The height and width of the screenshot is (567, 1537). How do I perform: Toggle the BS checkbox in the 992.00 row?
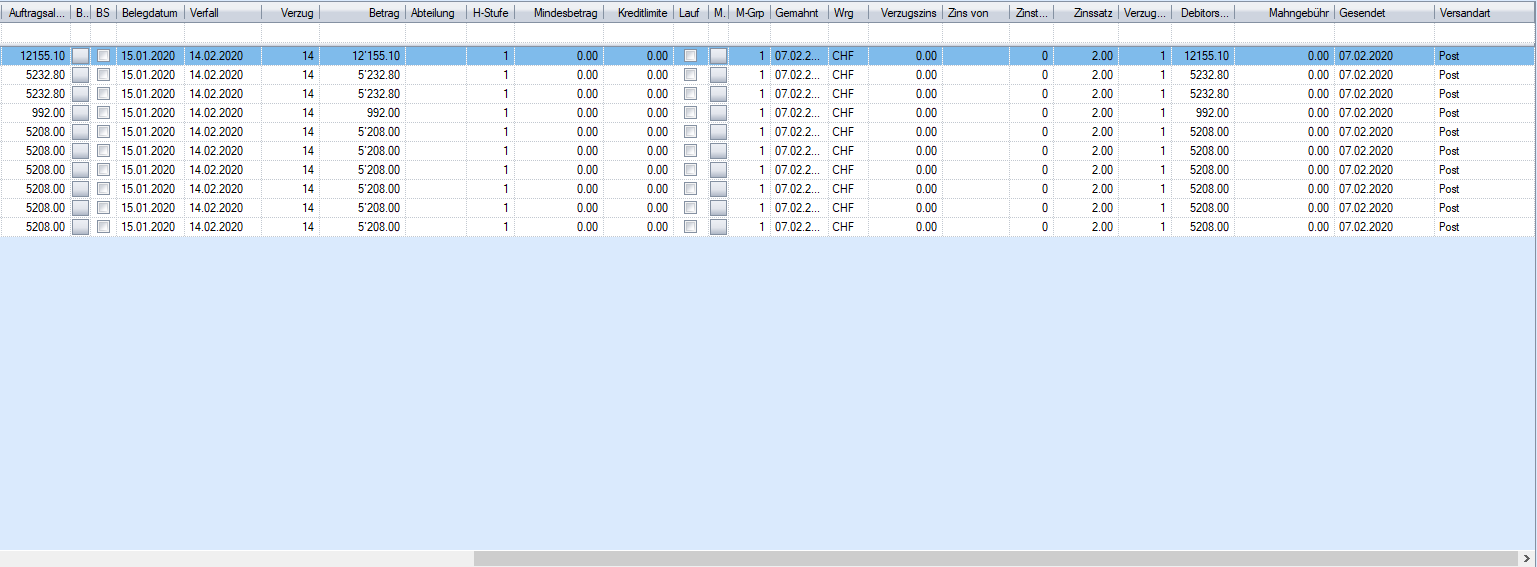tap(103, 113)
